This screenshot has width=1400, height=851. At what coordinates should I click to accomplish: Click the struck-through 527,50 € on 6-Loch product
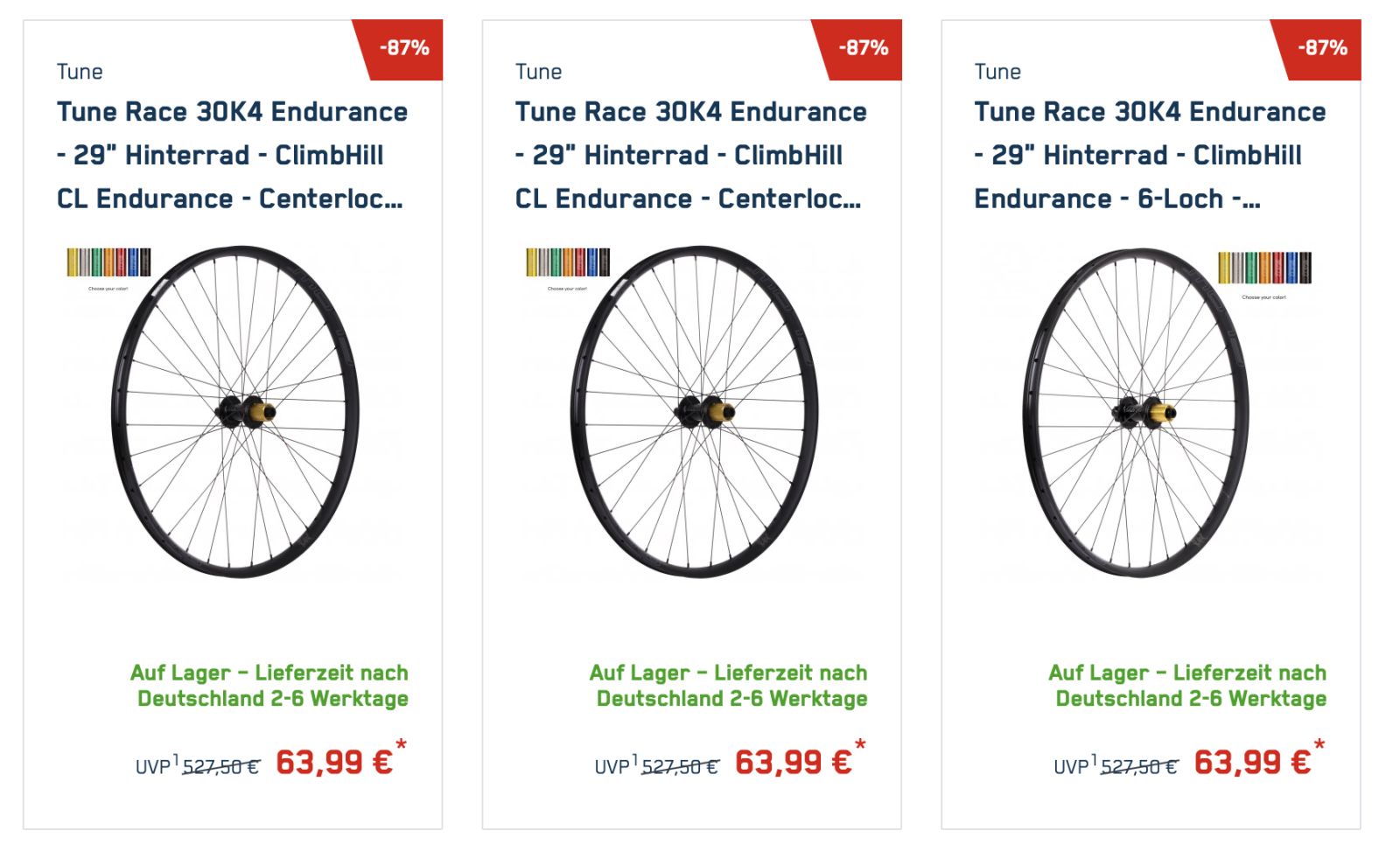coord(1138,767)
